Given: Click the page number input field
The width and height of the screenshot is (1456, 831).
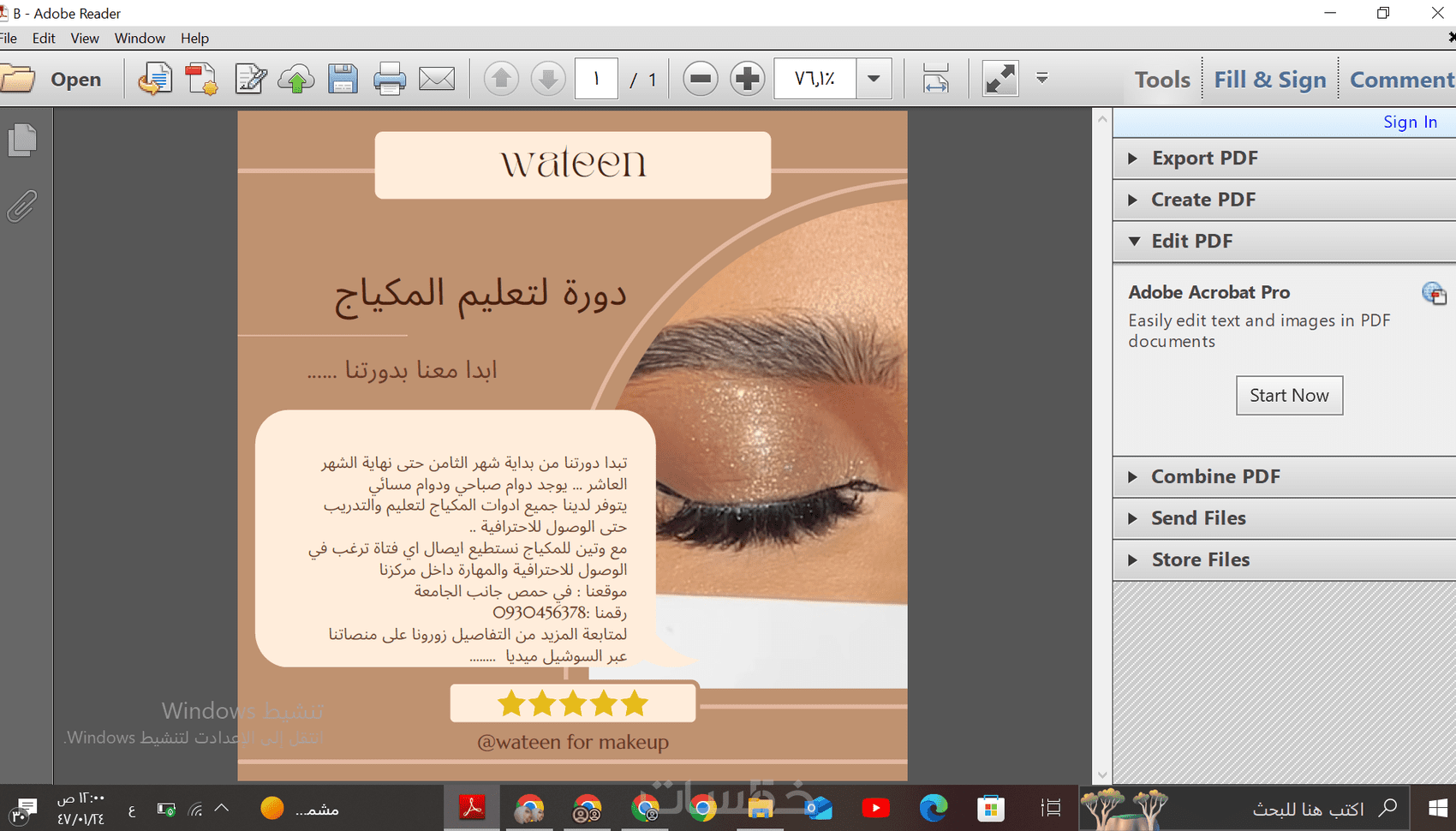Looking at the screenshot, I should pyautogui.click(x=596, y=79).
